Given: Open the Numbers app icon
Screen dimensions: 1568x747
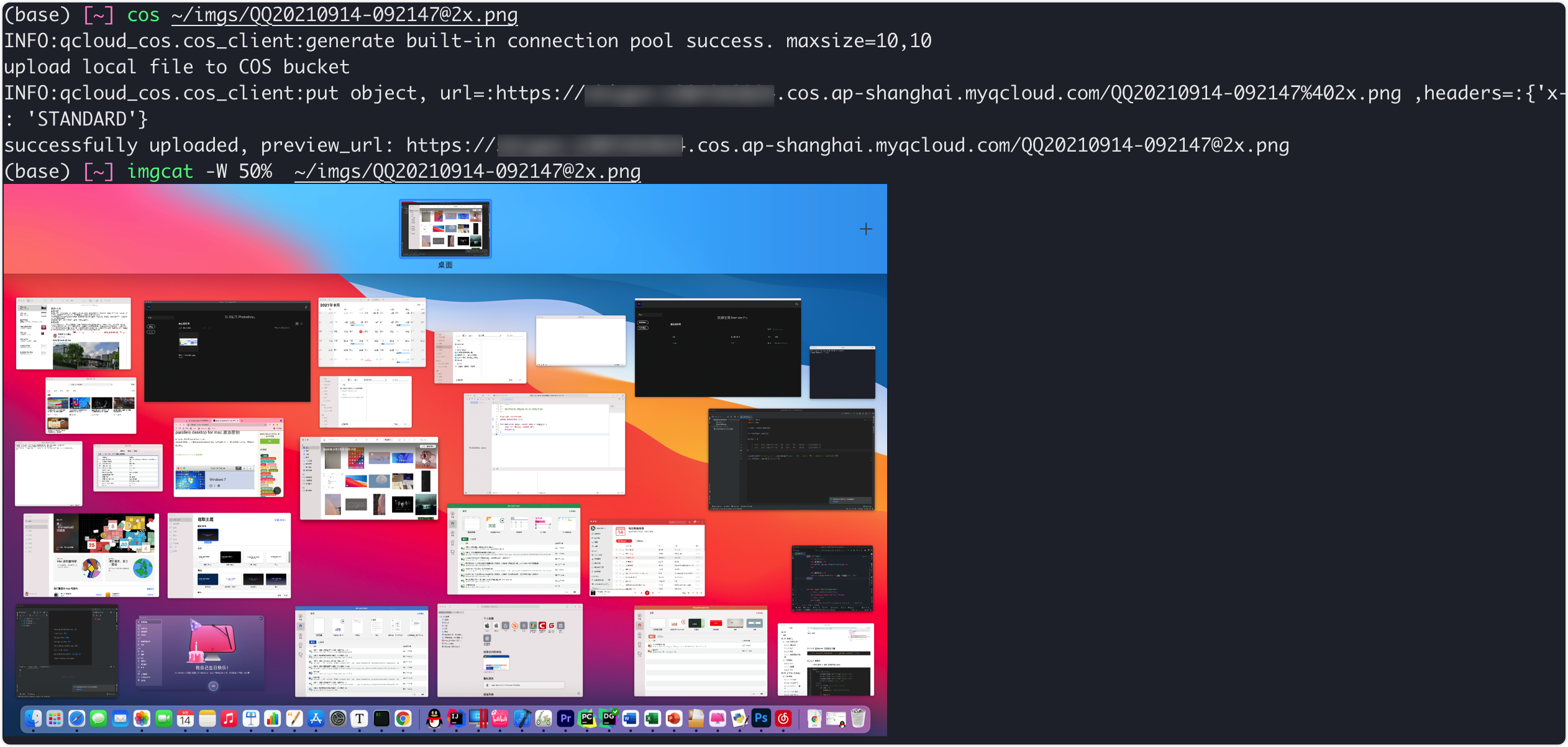Looking at the screenshot, I should point(272,719).
